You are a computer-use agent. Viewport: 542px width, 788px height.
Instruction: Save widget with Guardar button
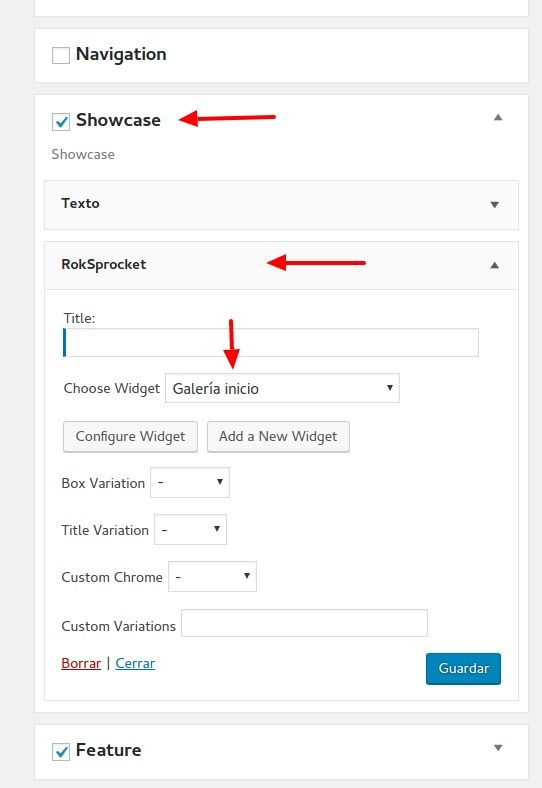coord(463,668)
